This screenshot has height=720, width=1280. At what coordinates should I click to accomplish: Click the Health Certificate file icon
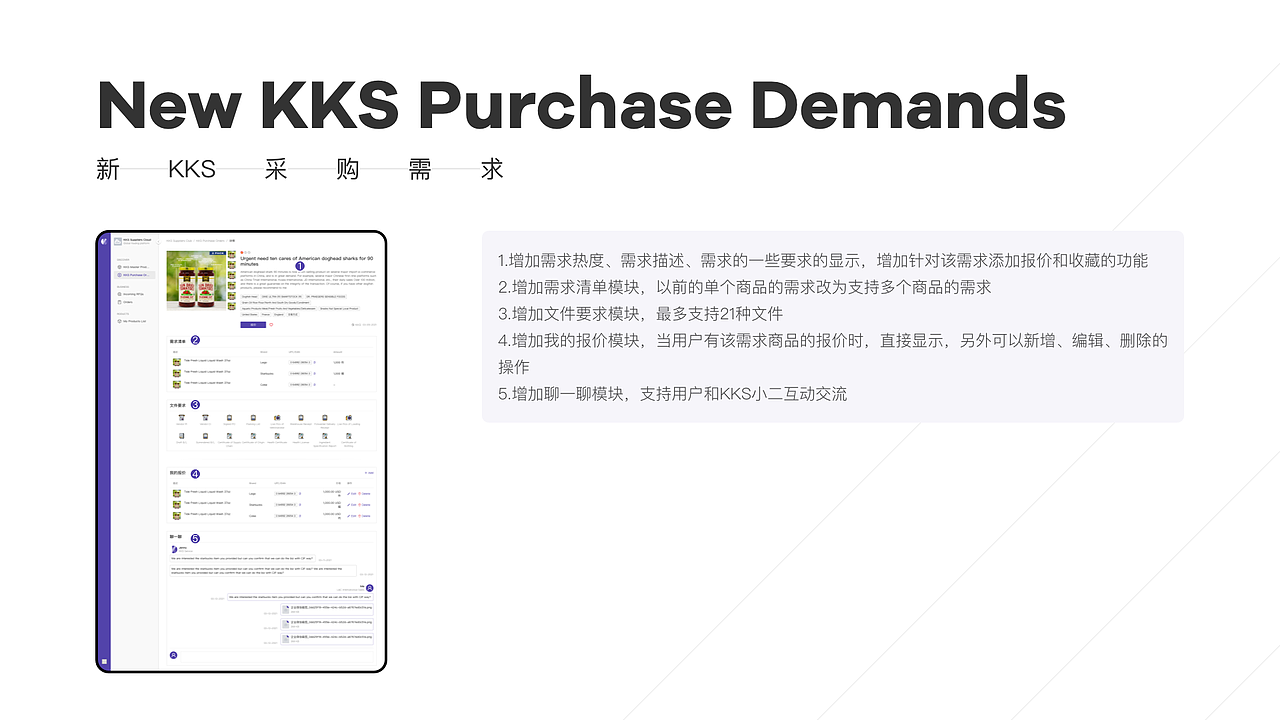pos(277,438)
